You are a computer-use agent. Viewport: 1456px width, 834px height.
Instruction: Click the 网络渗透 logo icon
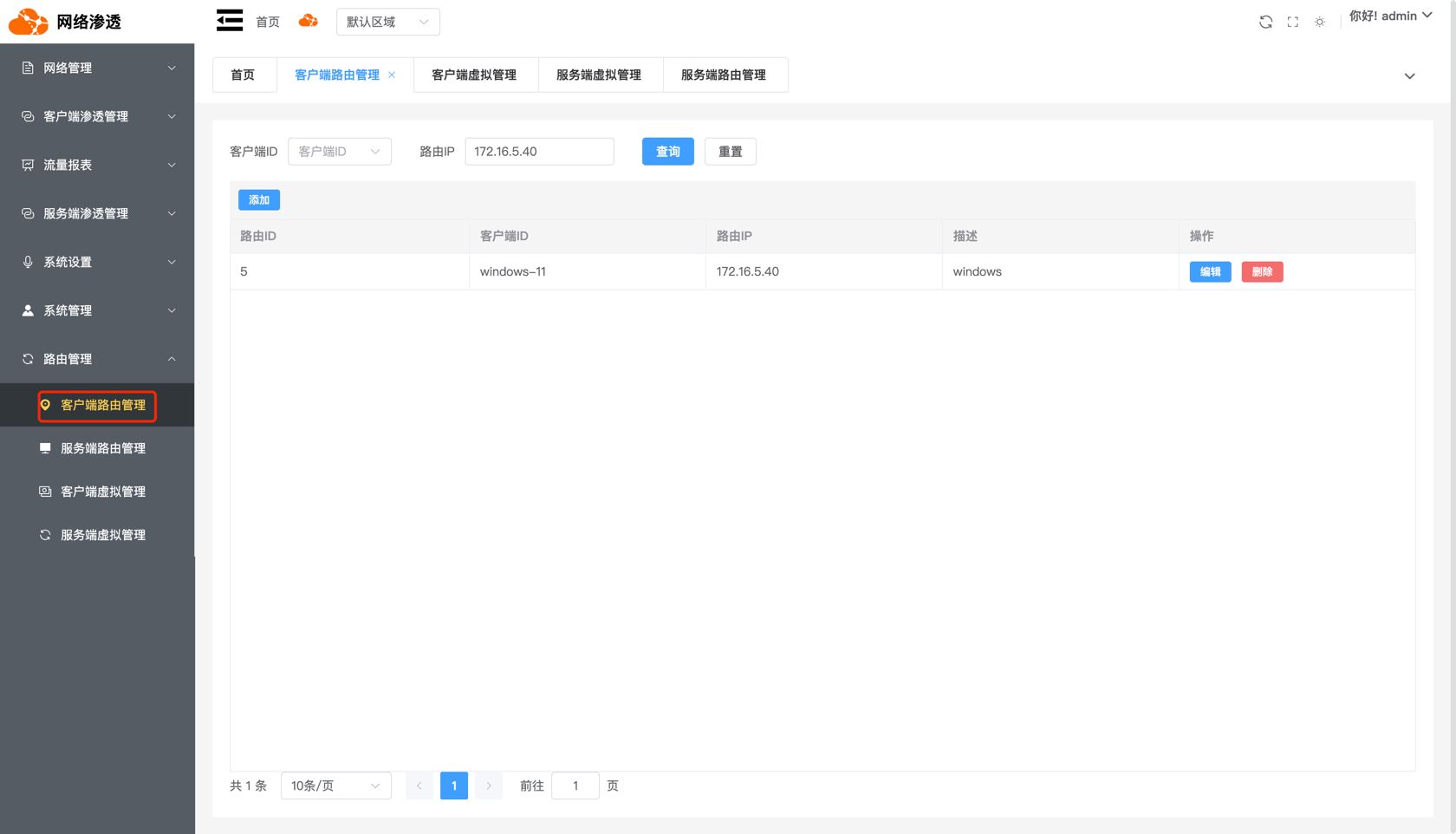(x=29, y=22)
